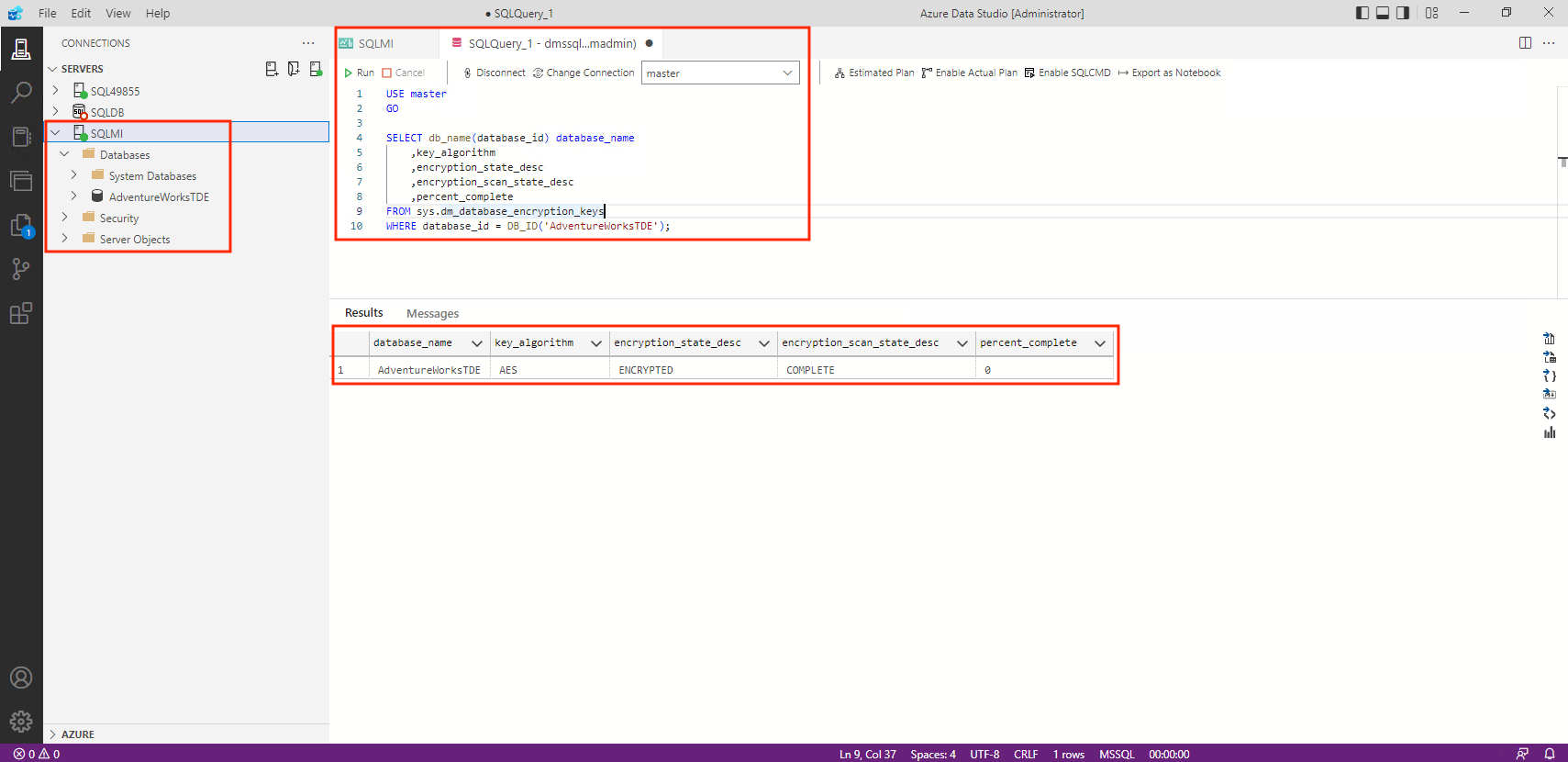Open the Source Control view icon

[21, 269]
